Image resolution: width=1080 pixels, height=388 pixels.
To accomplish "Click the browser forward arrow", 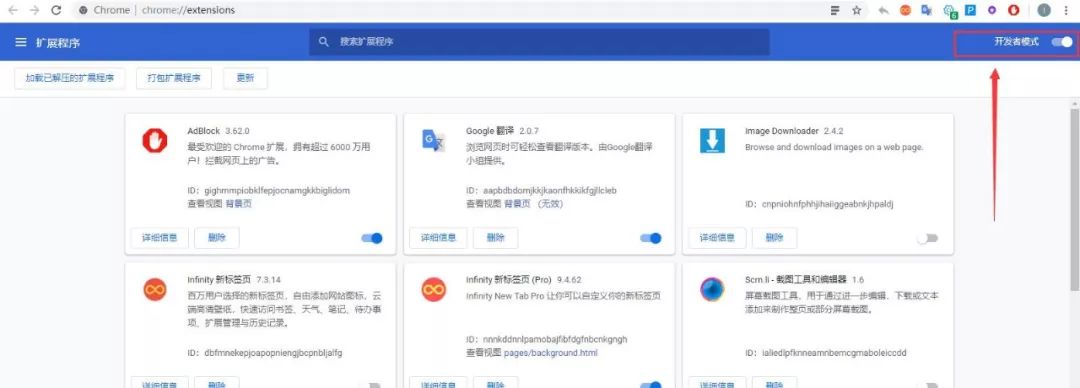I will [34, 10].
